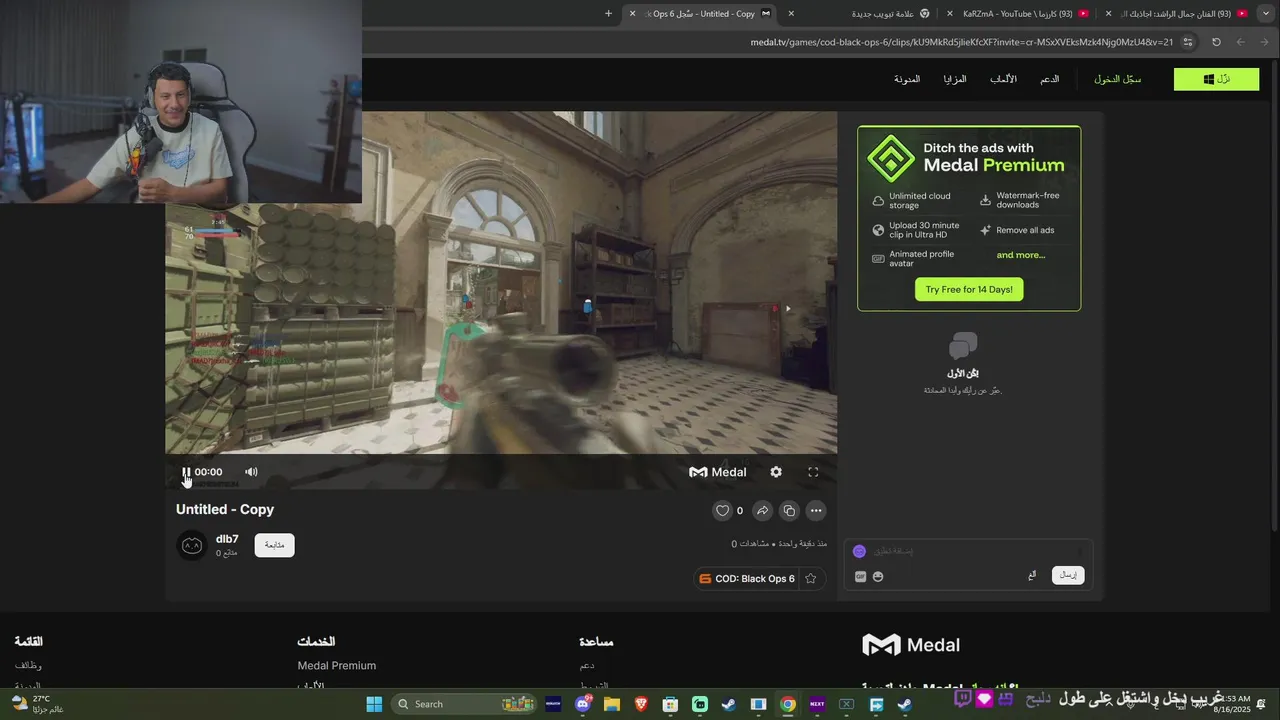Open the Windows Start menu
The height and width of the screenshot is (720, 1280).
point(374,704)
